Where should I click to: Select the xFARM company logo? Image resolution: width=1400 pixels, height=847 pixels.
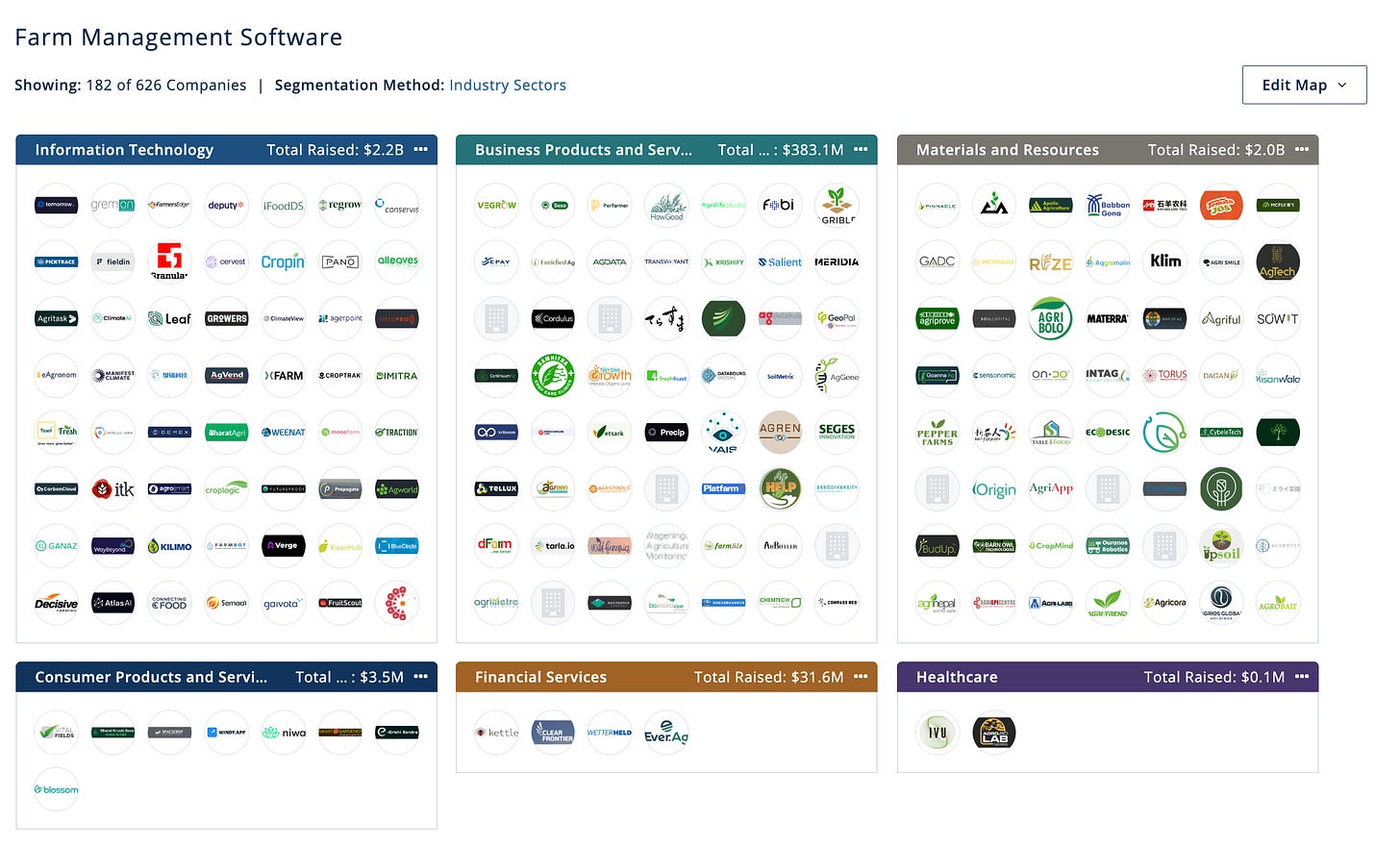point(283,375)
